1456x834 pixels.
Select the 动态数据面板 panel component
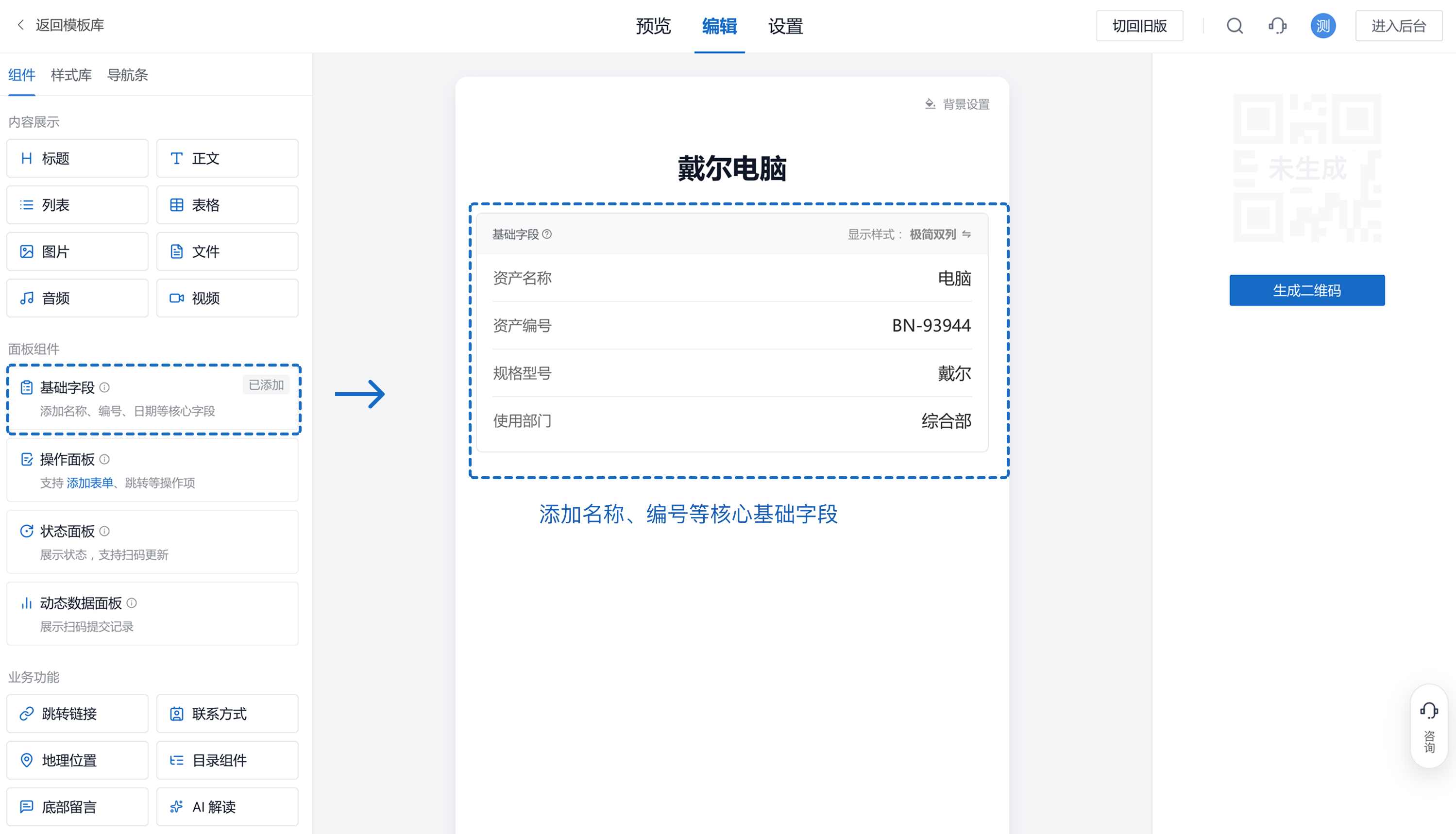tap(152, 614)
